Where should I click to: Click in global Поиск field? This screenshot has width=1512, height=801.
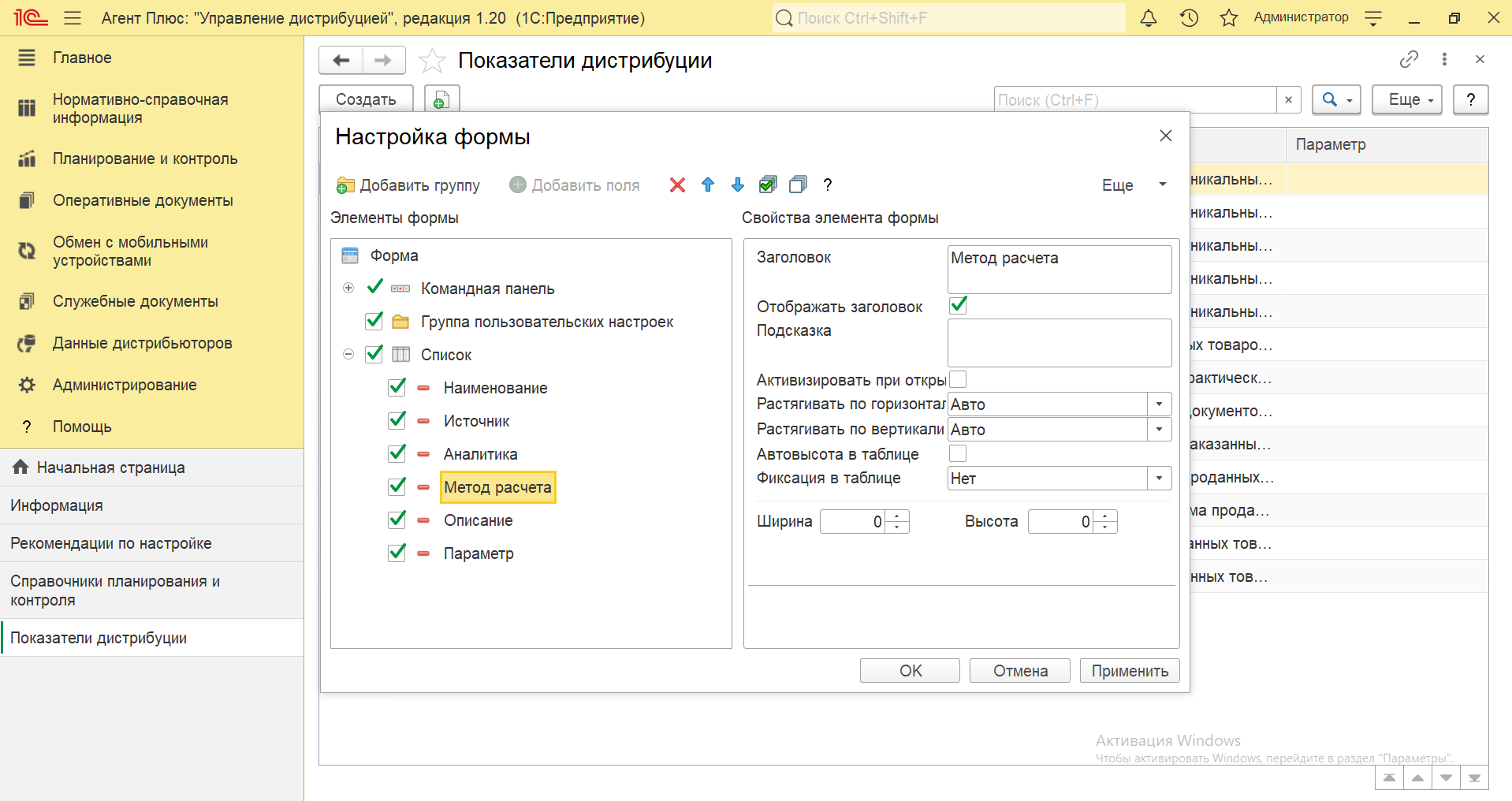(949, 17)
